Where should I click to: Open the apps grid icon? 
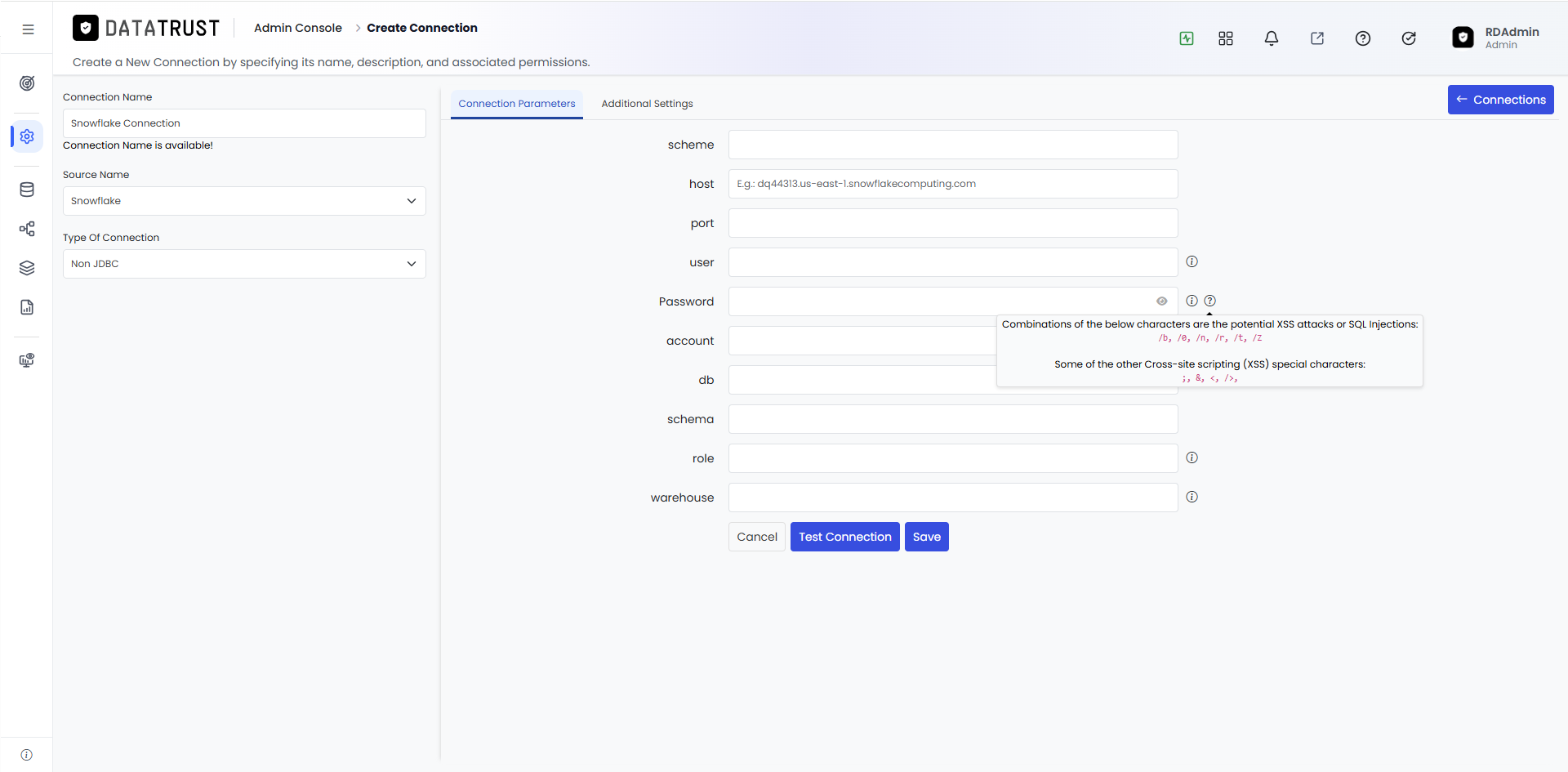pyautogui.click(x=1226, y=38)
